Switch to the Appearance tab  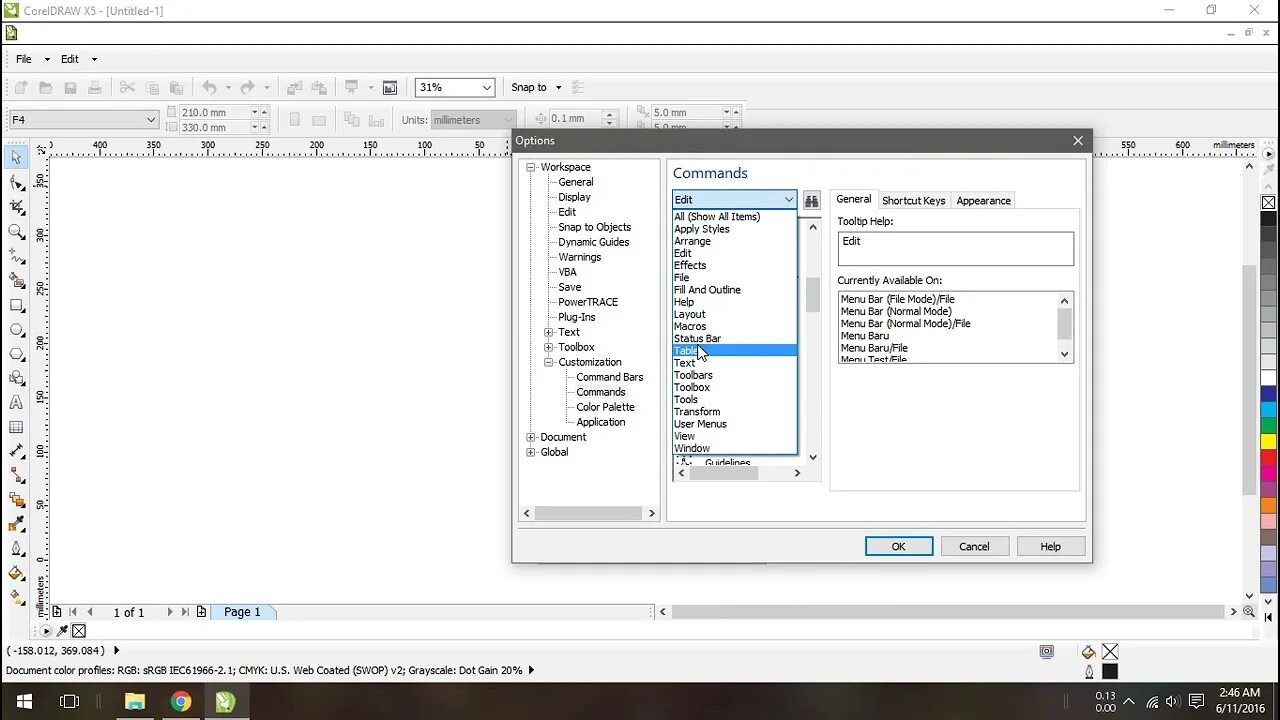coord(983,200)
